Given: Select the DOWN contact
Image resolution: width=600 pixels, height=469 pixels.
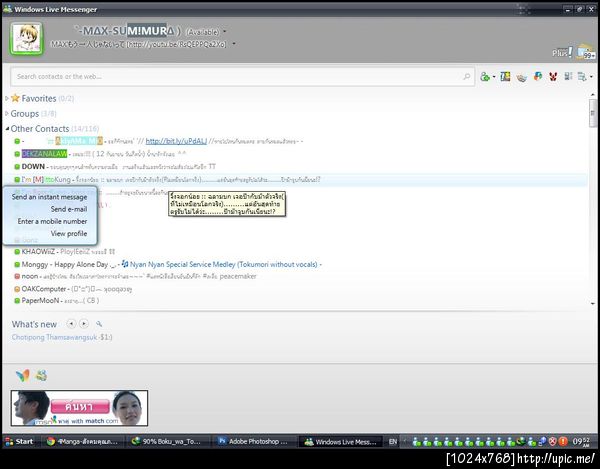Looking at the screenshot, I should tap(33, 167).
